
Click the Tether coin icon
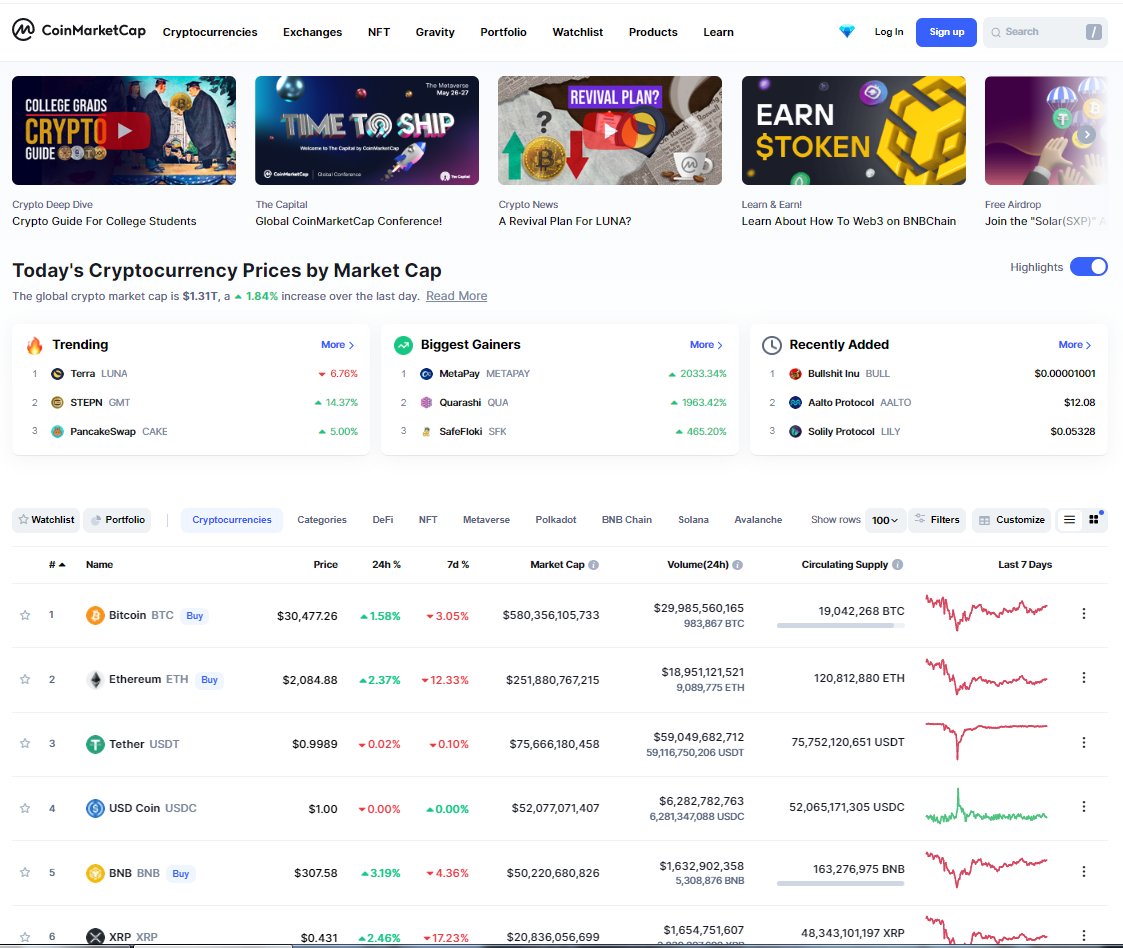95,744
